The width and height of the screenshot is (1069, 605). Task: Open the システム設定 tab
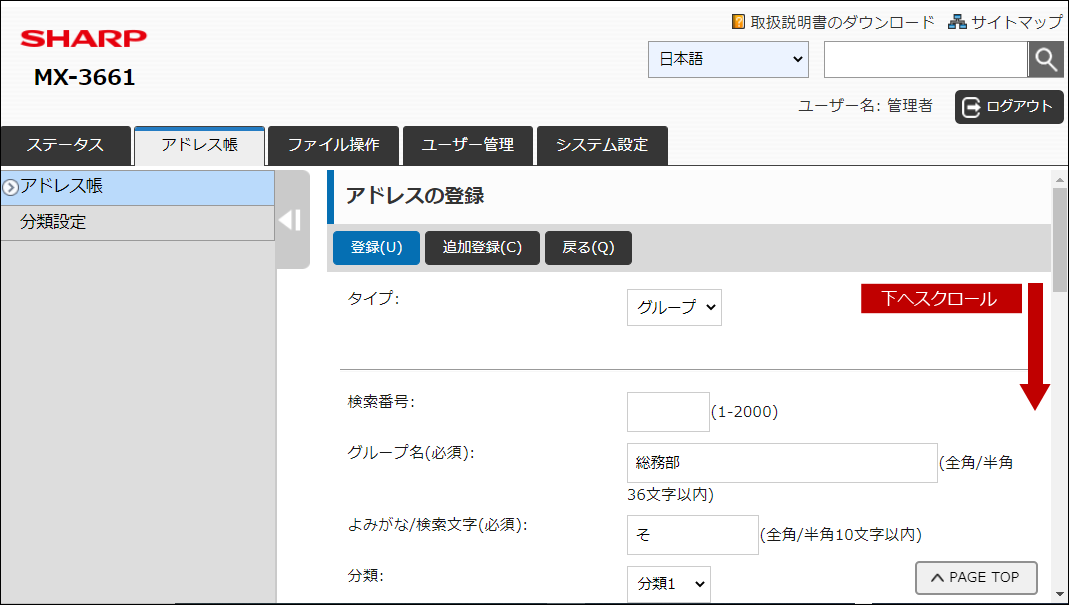click(x=602, y=145)
